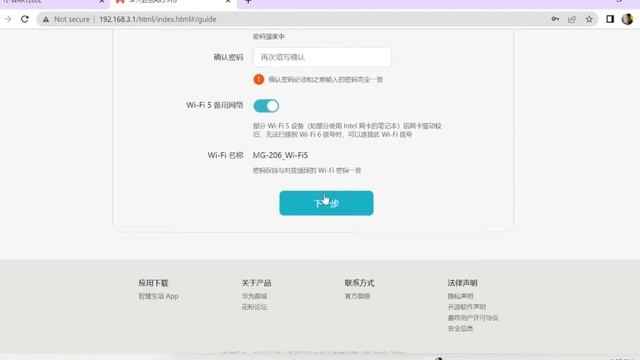
Task: Share this page from address bar
Action: pos(572,19)
